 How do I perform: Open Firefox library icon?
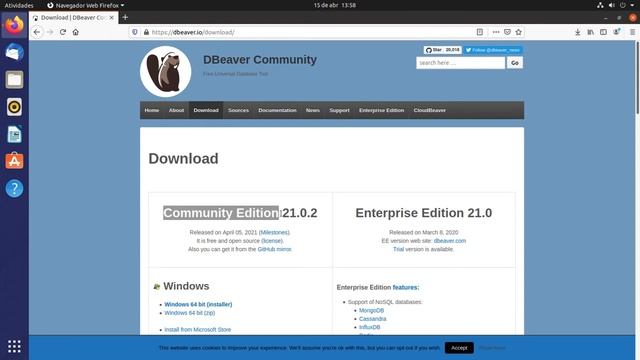pyautogui.click(x=591, y=32)
